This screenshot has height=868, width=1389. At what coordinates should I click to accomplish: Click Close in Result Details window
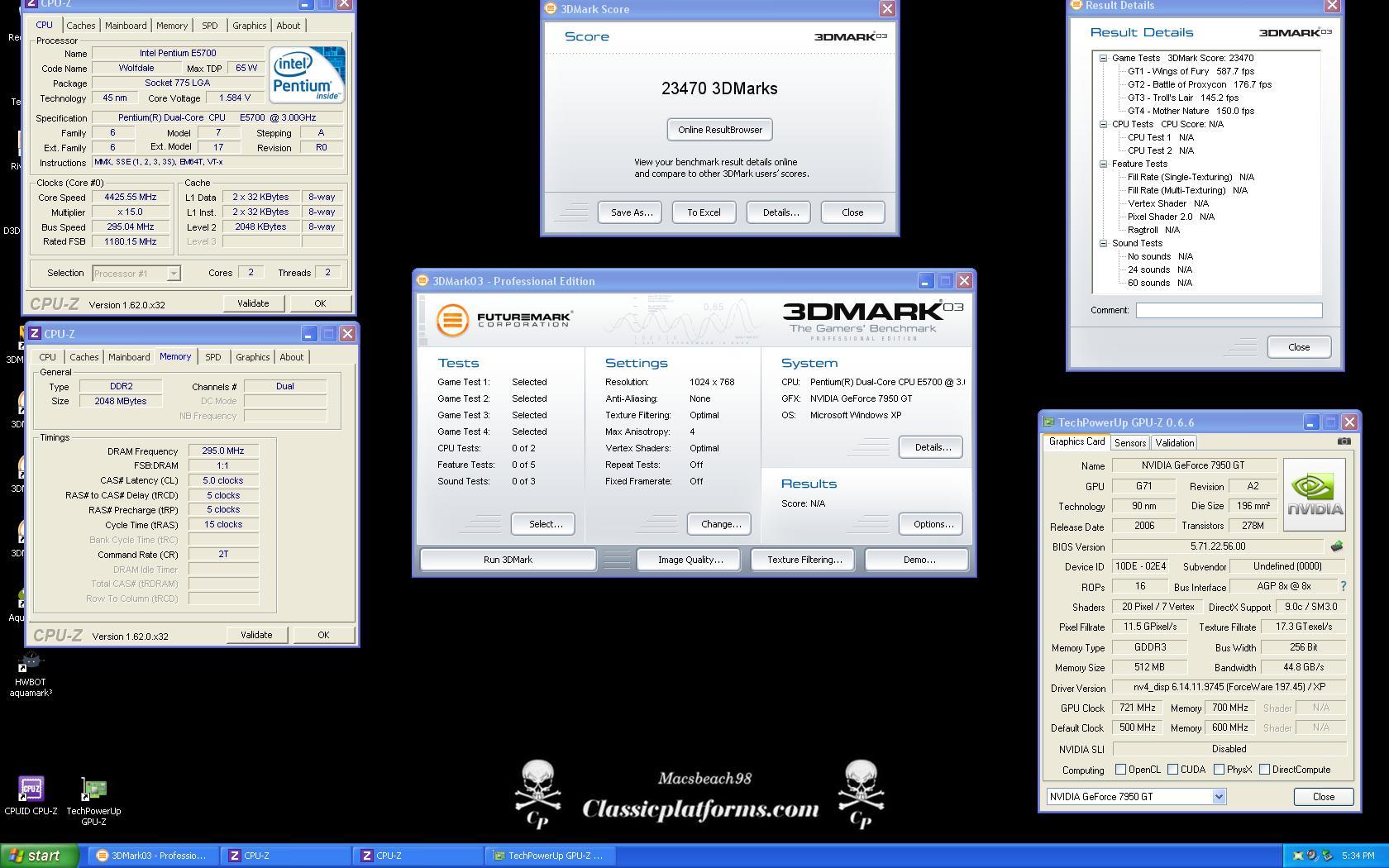point(1299,347)
